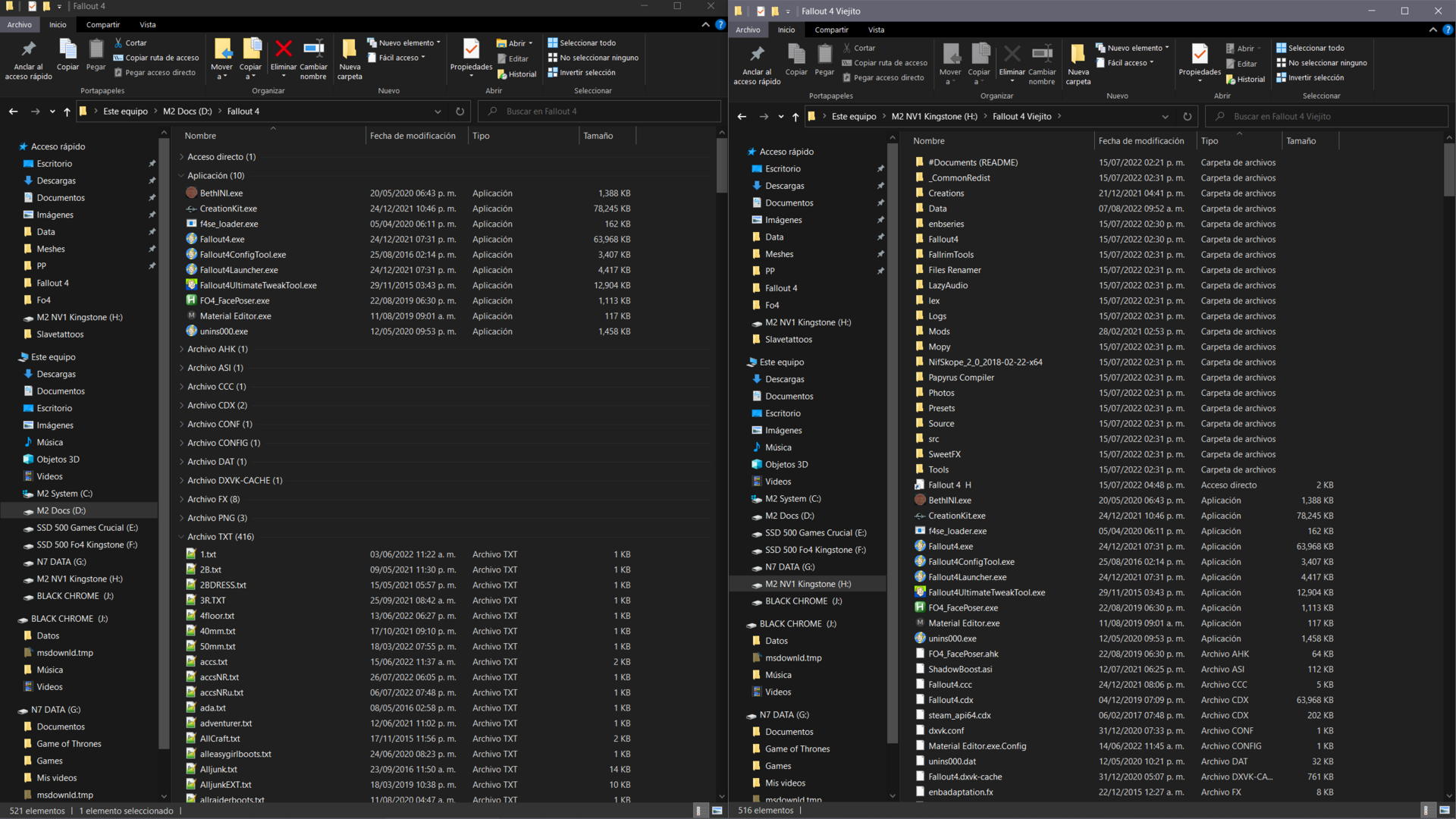Click No seleccionar ninguno in Fallout 4 window
The height and width of the screenshot is (819, 1456).
pos(593,58)
